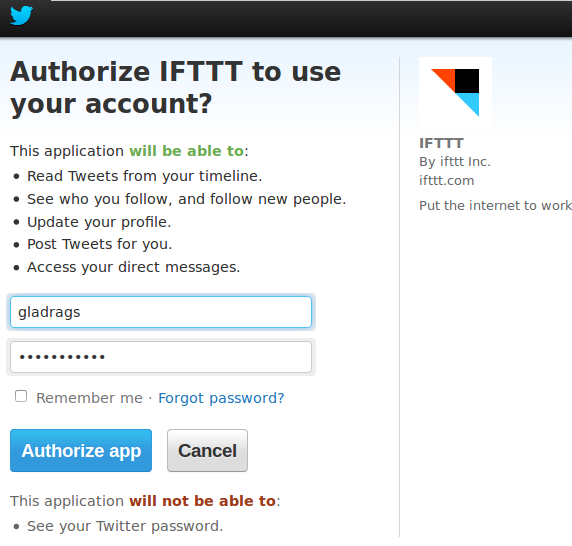The image size is (572, 546).
Task: Click the Post Tweets for you permission item
Action: click(x=100, y=244)
